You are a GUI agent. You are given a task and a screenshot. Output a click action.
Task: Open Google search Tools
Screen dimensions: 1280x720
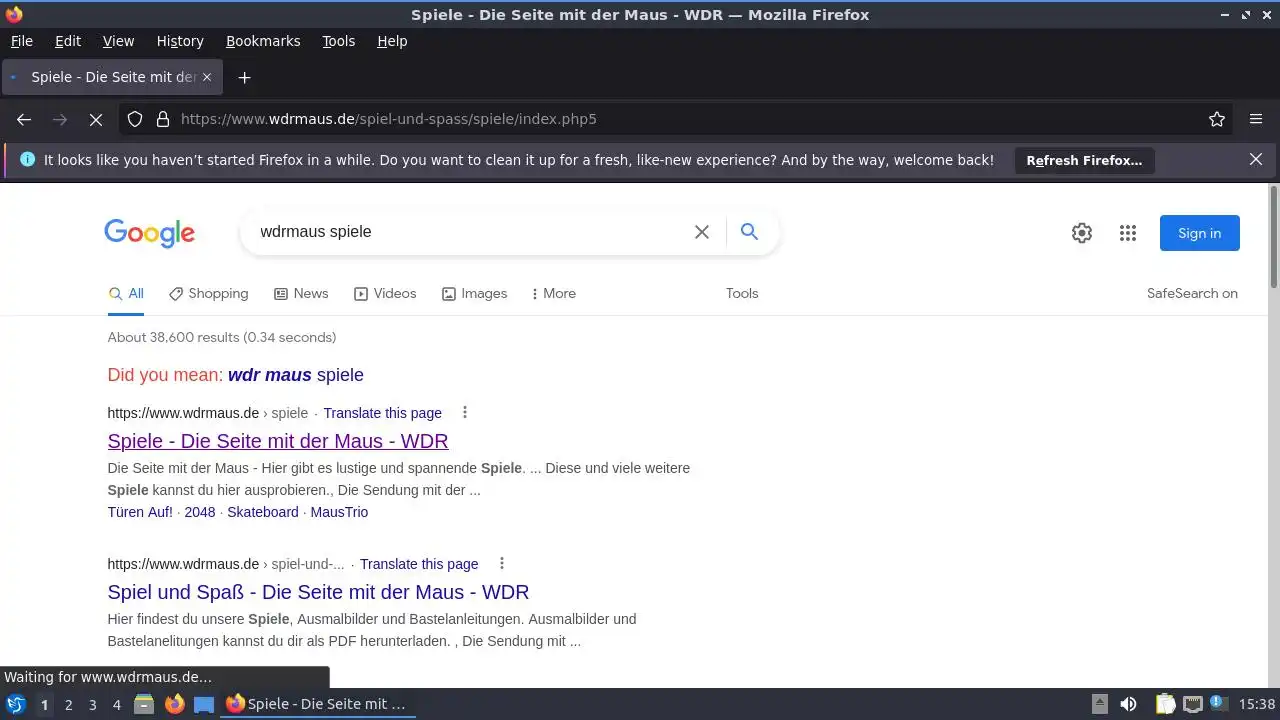[742, 293]
